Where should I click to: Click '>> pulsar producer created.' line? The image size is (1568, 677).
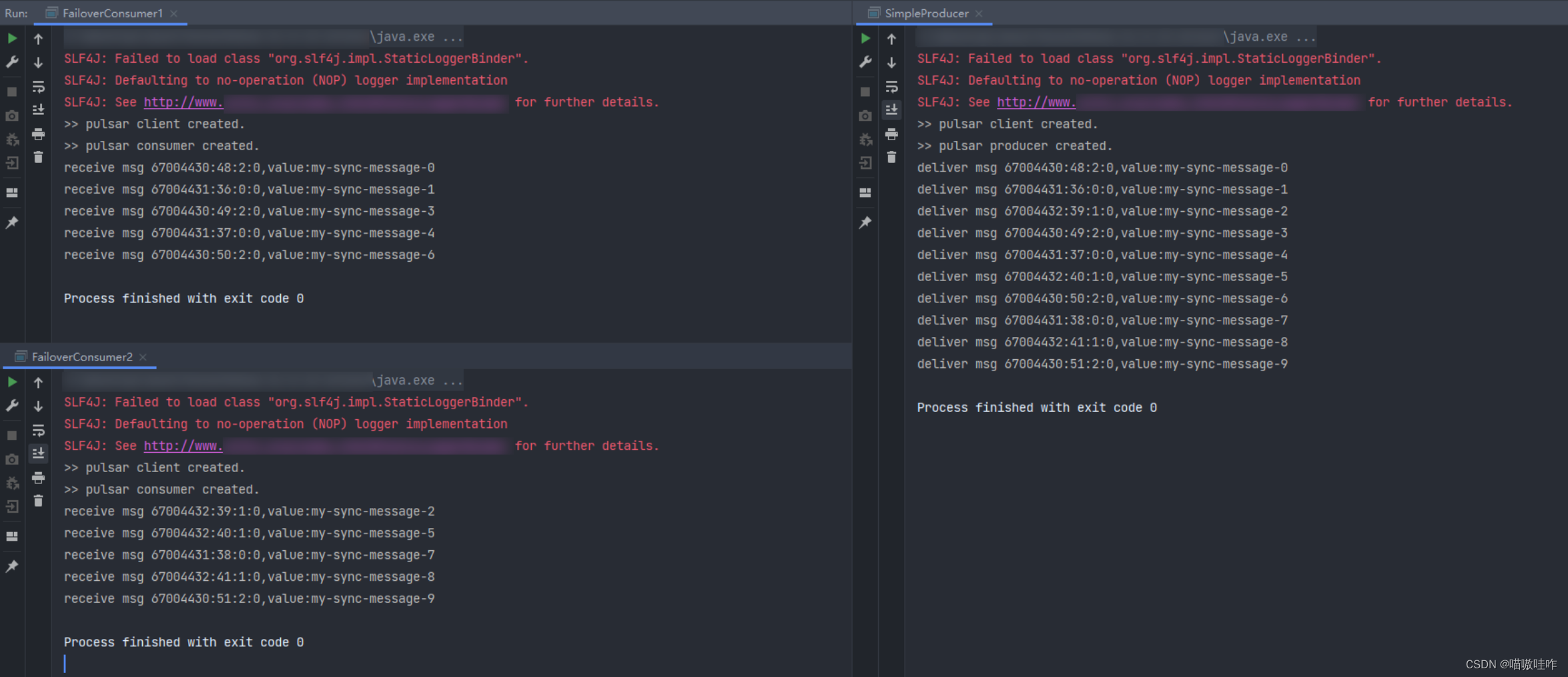pyautogui.click(x=1015, y=146)
